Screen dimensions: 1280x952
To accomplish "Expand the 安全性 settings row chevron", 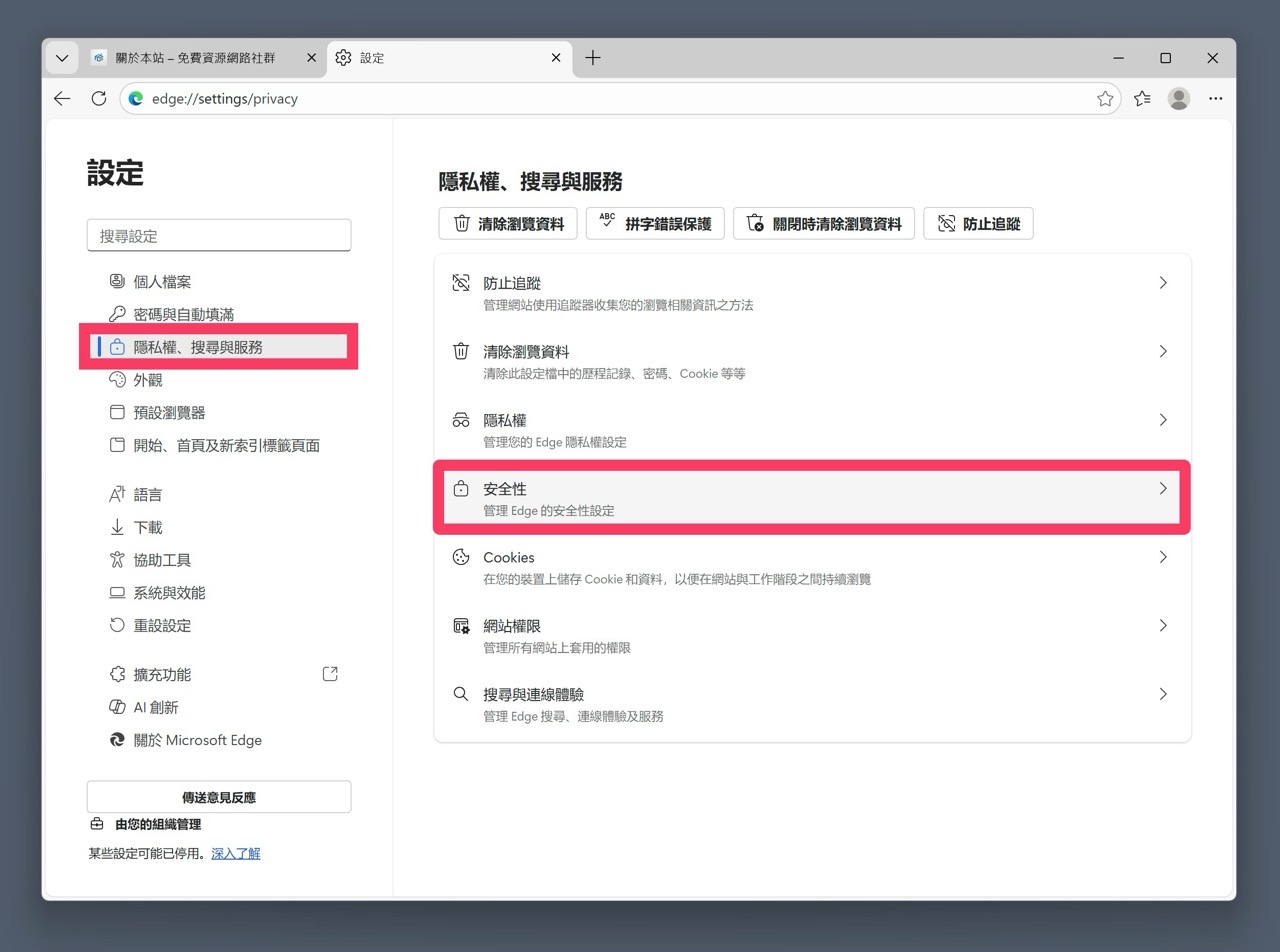I will click(1162, 489).
